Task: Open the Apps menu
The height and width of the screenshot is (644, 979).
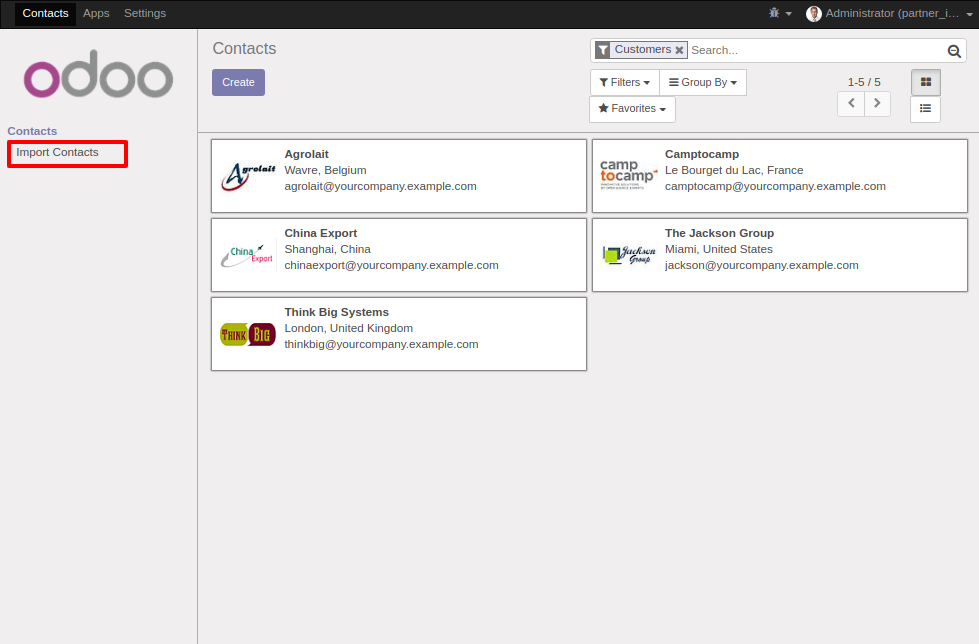Action: (96, 14)
